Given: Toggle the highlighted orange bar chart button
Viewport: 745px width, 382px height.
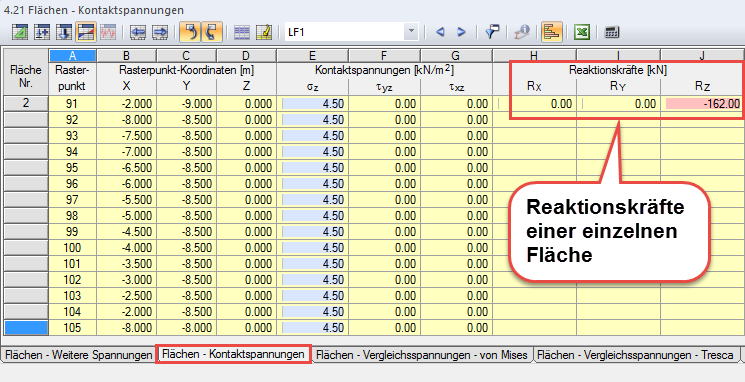Looking at the screenshot, I should tap(552, 32).
